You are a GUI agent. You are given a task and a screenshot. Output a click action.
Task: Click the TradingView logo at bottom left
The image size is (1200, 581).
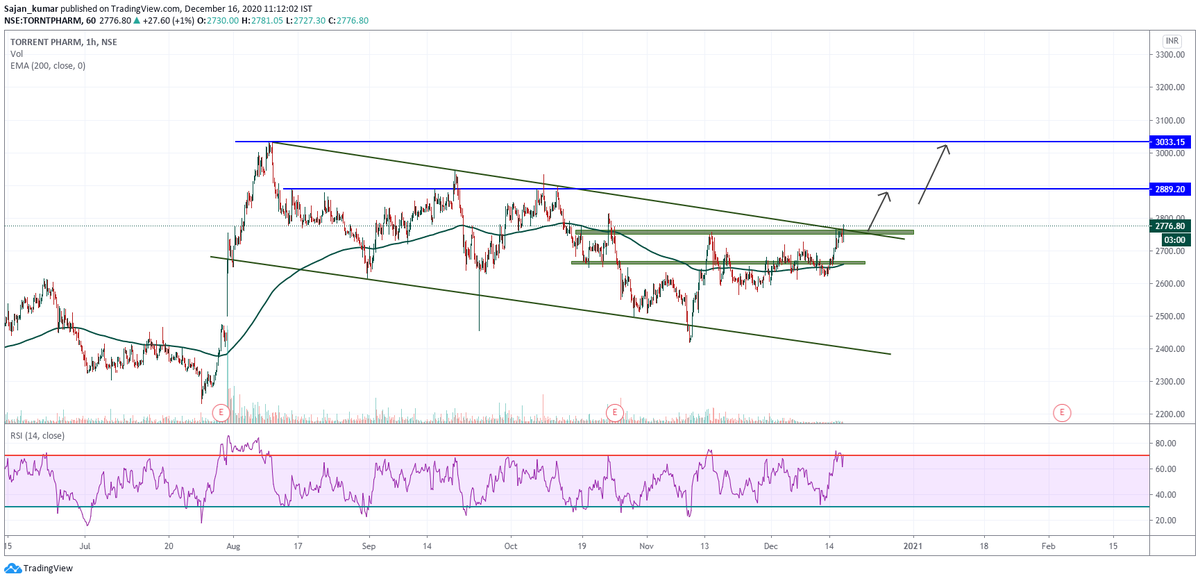coord(37,568)
